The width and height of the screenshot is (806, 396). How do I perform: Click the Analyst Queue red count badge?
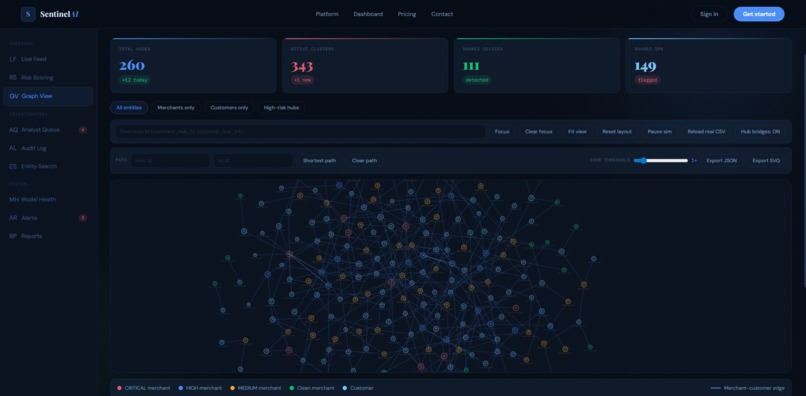(83, 130)
